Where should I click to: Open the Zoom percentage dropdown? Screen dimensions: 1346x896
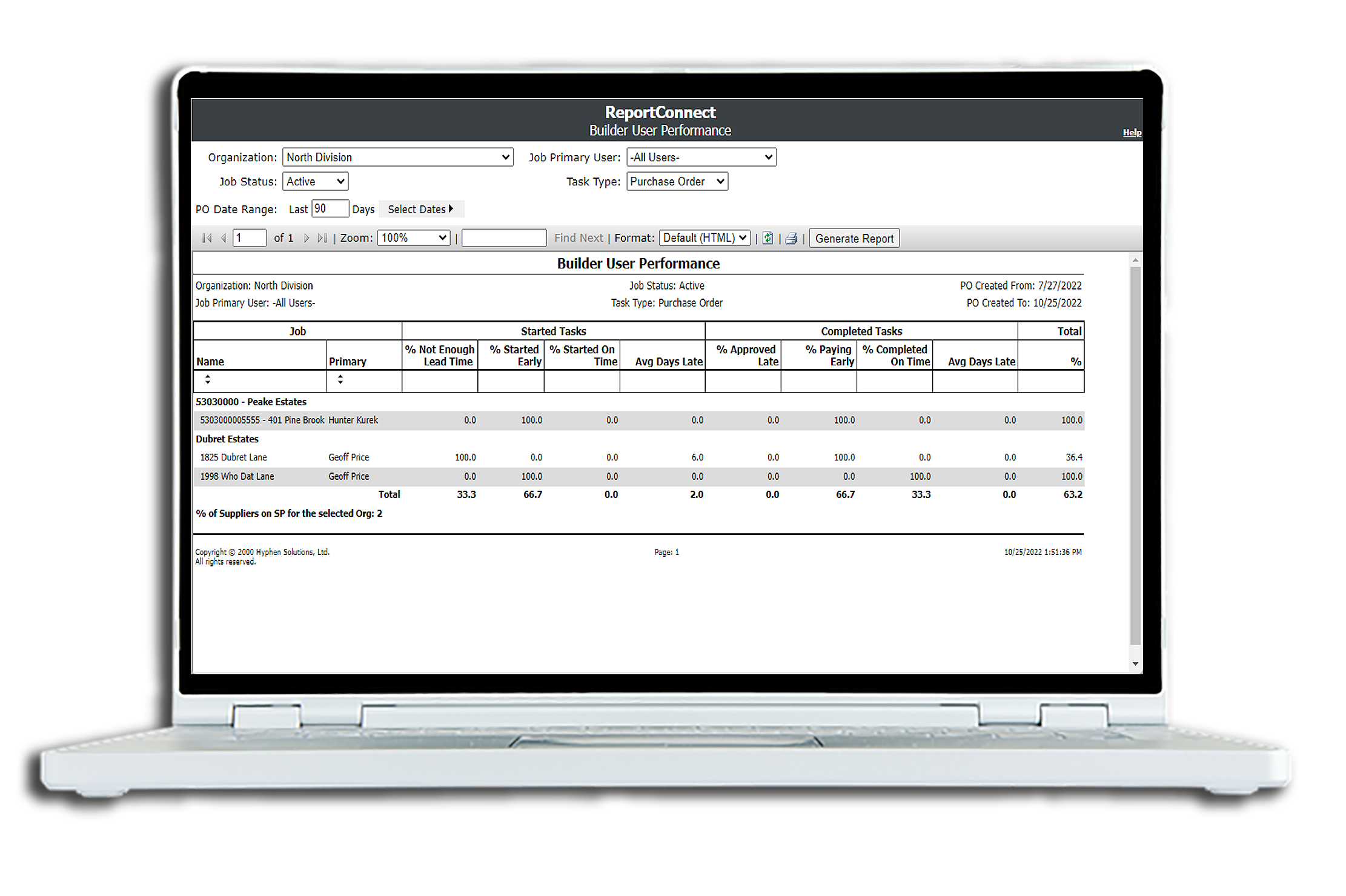[x=414, y=238]
